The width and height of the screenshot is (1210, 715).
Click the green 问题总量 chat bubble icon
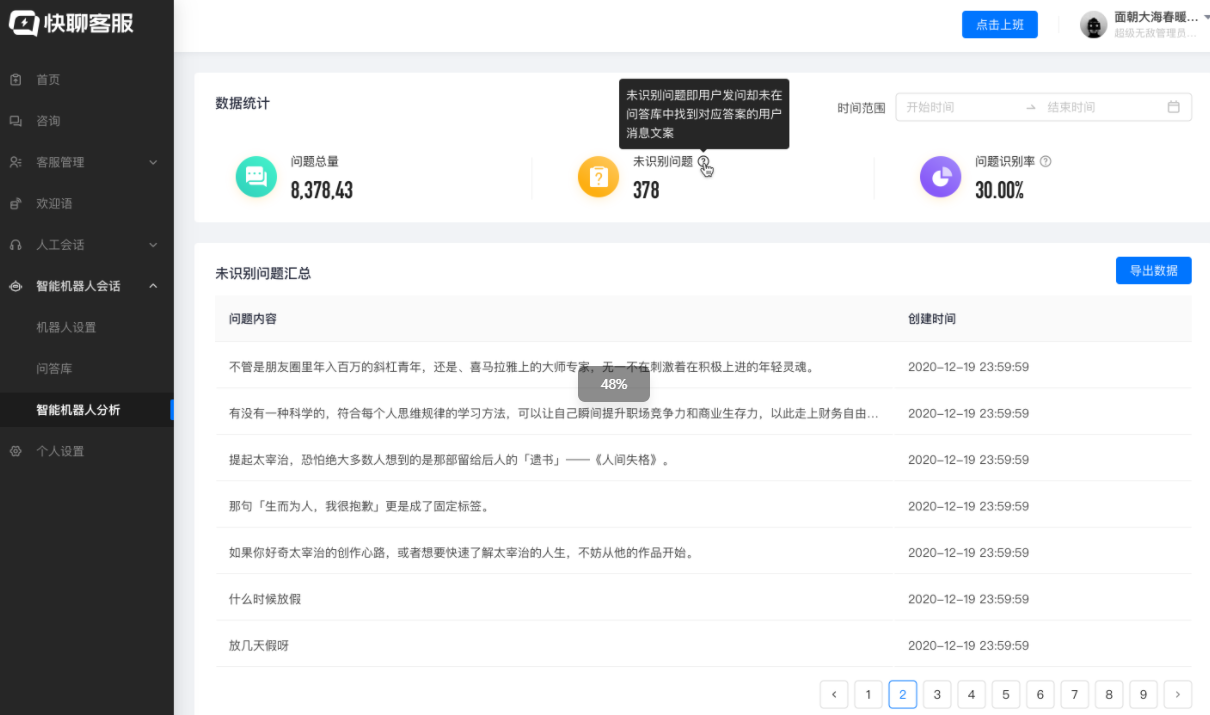pos(257,176)
